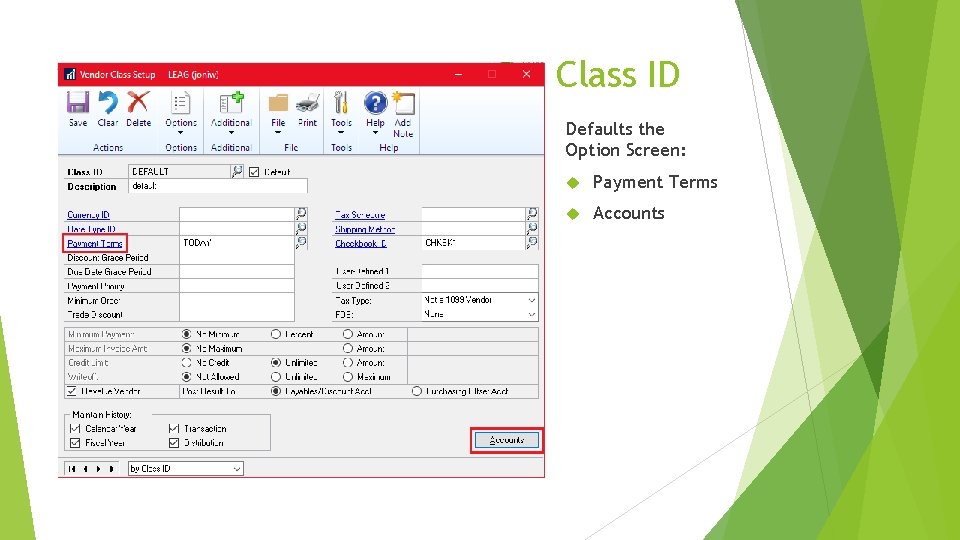This screenshot has height=540, width=960.
Task: Toggle Fiscal Year history checkbox
Action: coord(75,443)
